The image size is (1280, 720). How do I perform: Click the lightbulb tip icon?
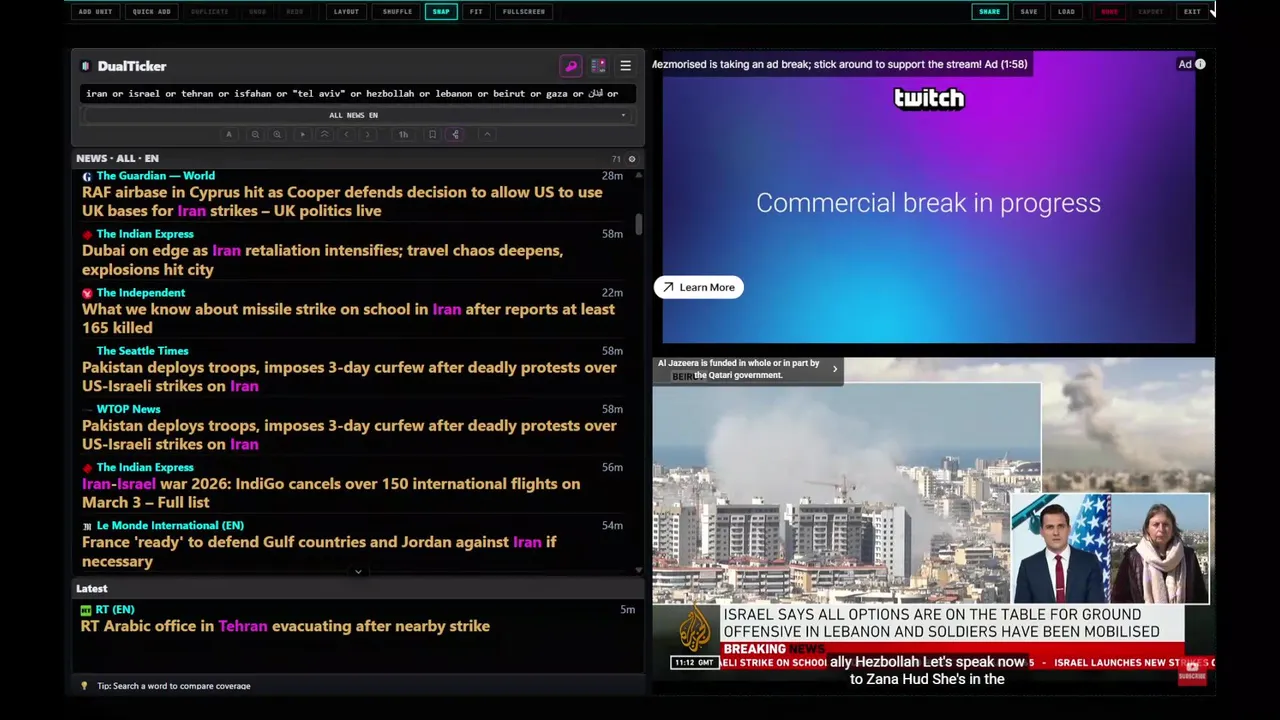coord(84,686)
